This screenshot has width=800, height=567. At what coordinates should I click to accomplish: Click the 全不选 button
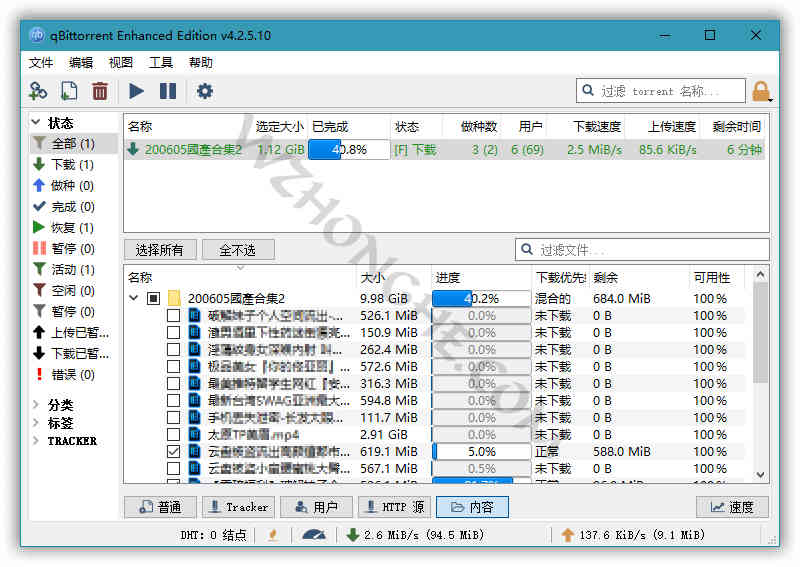point(238,250)
